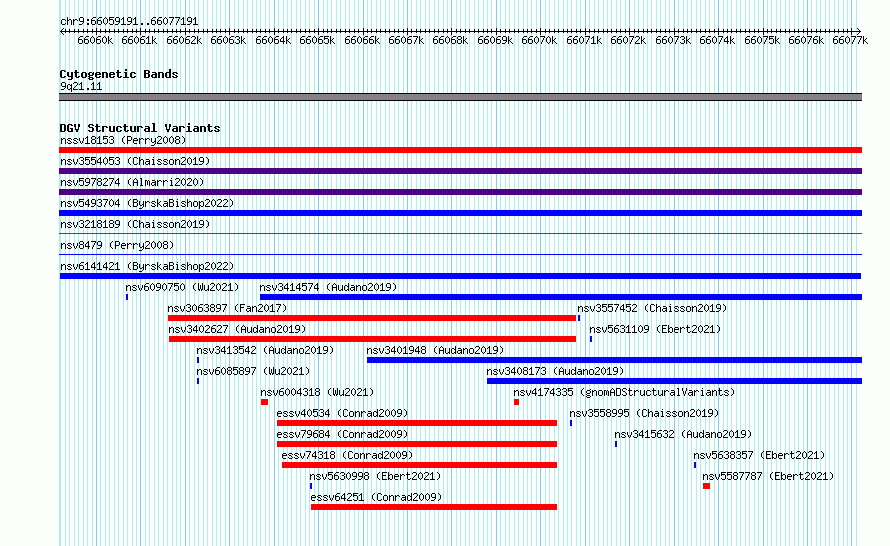Open the nsv3413542 (Audano2019) label
Viewport: 890px width, 546px height.
tap(265, 350)
